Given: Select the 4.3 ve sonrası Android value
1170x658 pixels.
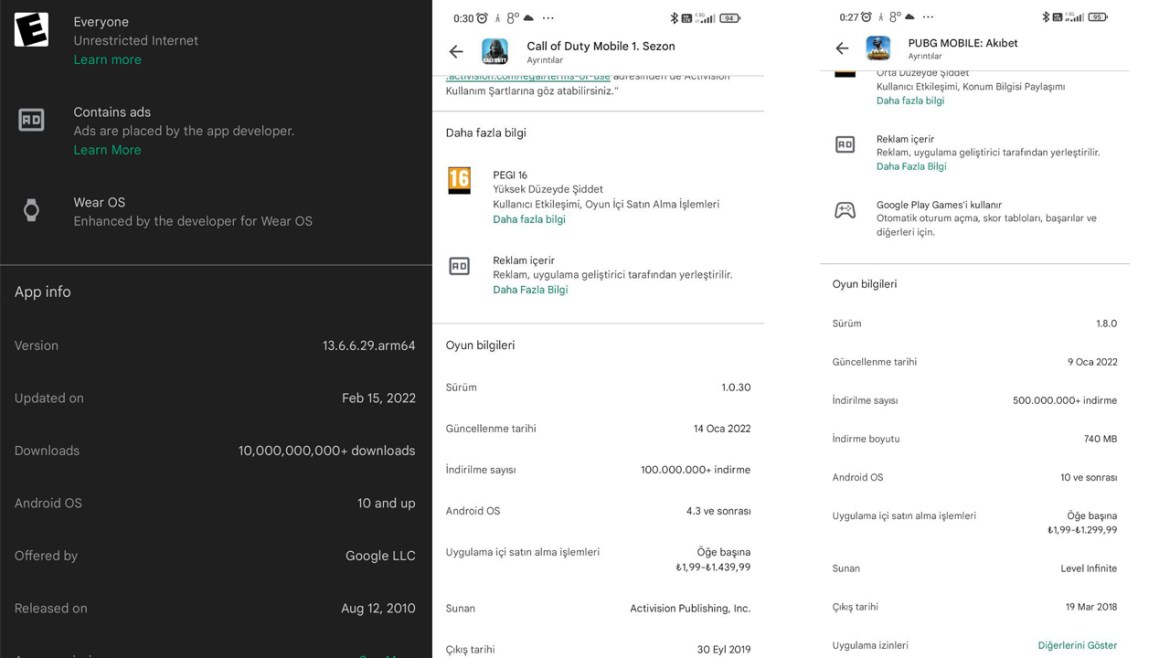Looking at the screenshot, I should click(718, 511).
